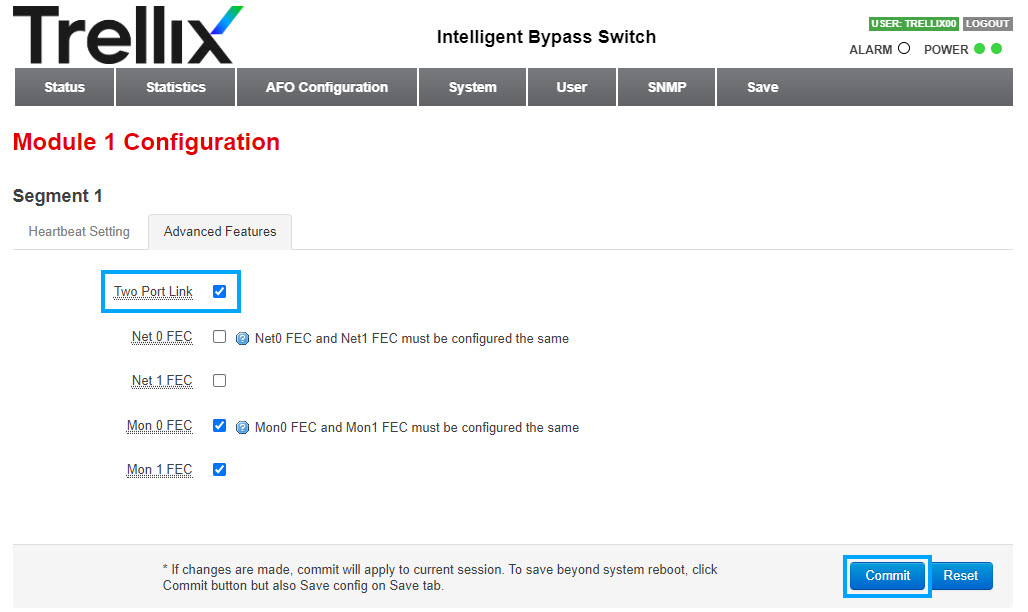This screenshot has height=612, width=1028.
Task: Click the Mon0 FEC help icon
Action: point(242,428)
